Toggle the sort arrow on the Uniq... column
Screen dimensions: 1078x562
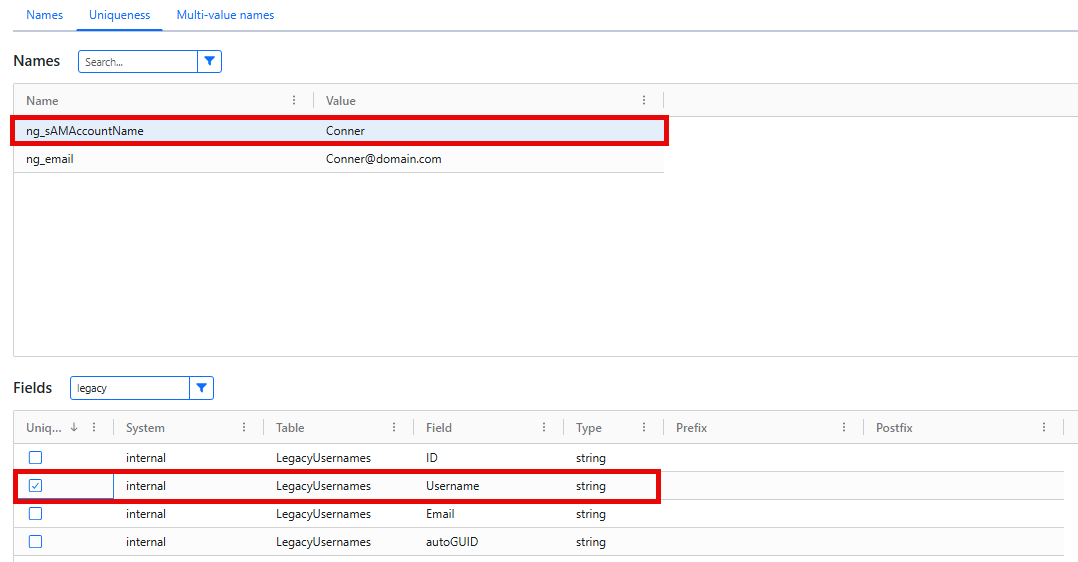pyautogui.click(x=74, y=427)
